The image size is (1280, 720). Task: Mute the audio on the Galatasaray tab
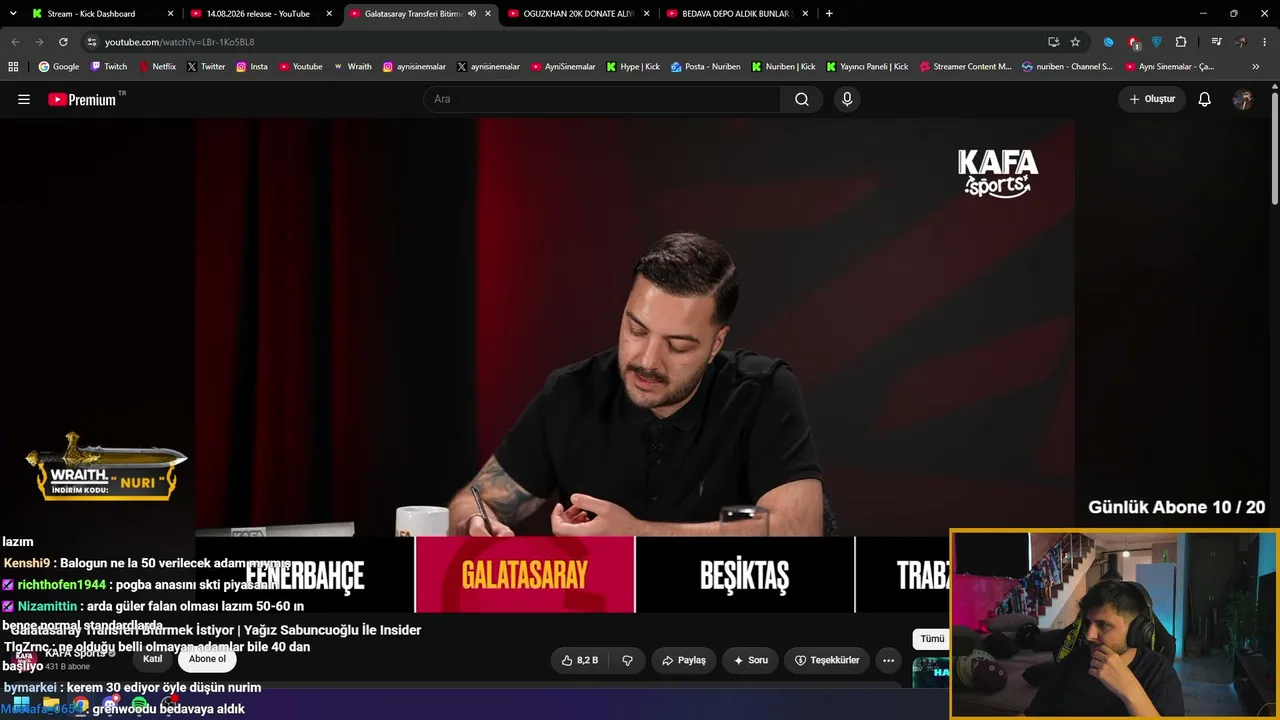472,14
